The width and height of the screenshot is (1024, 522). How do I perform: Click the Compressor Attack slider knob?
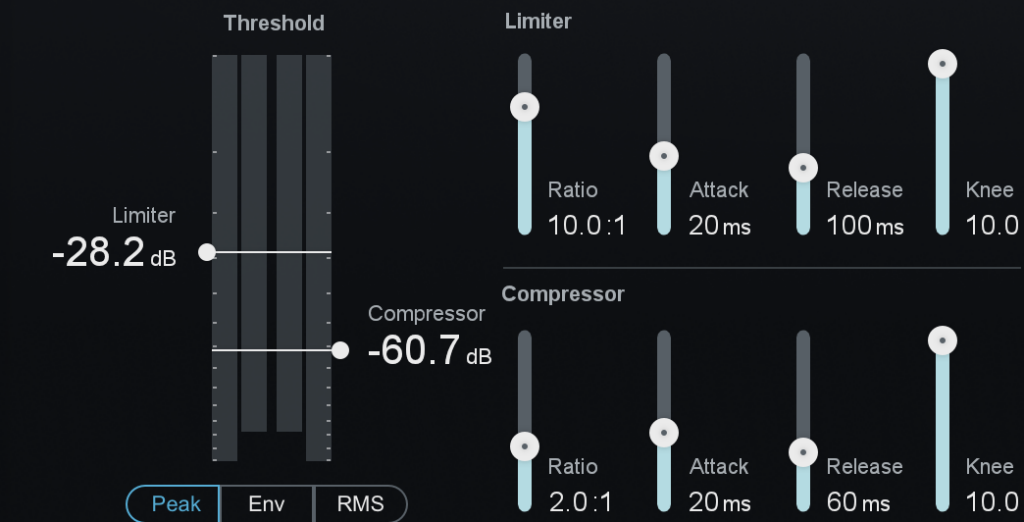click(x=664, y=433)
